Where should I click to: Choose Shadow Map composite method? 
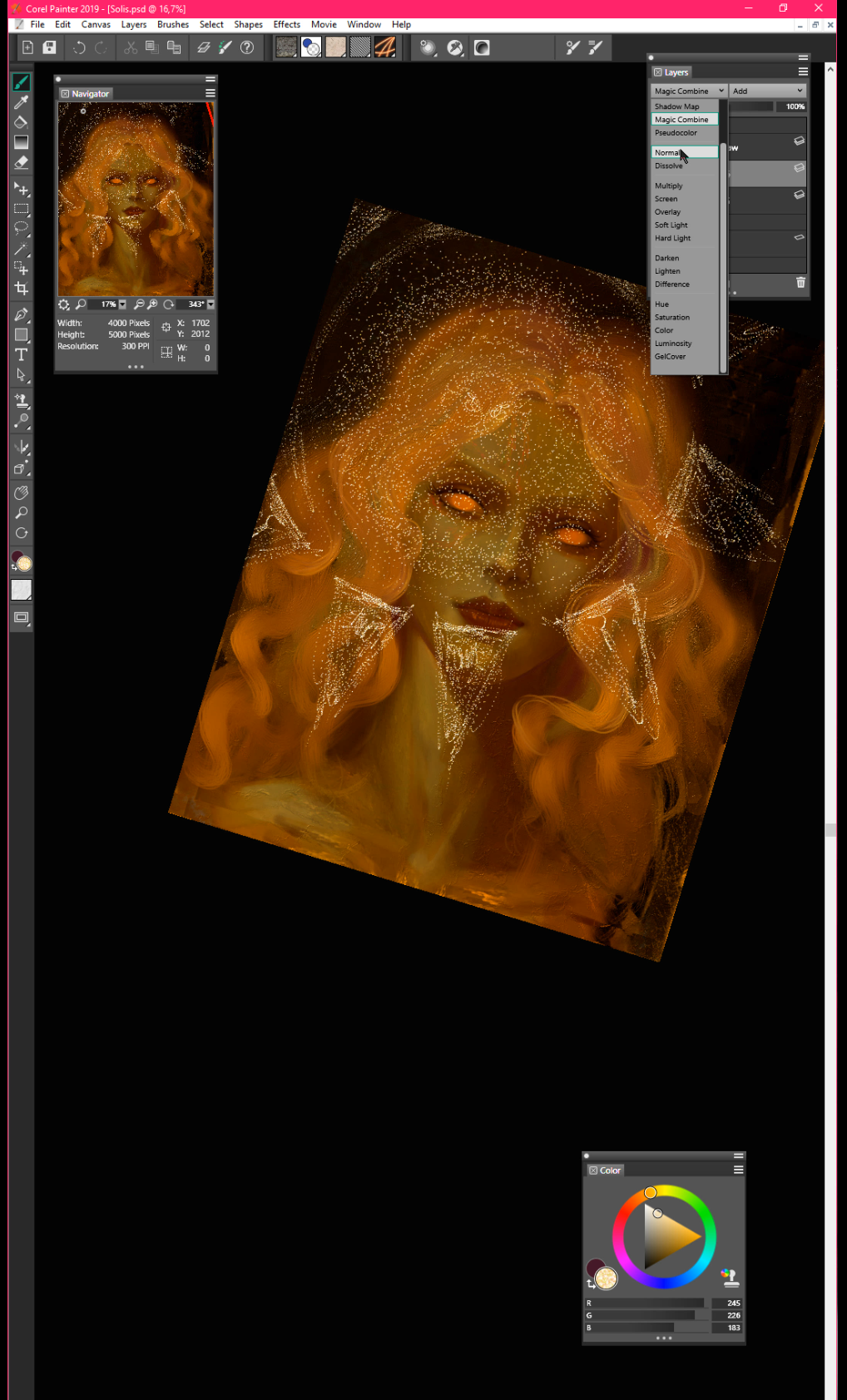pos(684,106)
